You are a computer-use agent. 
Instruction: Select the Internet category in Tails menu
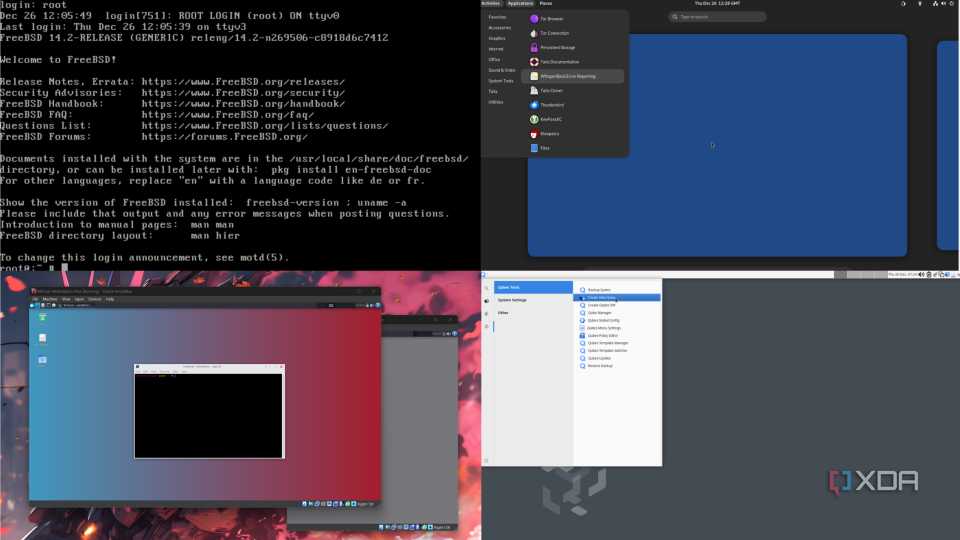pos(496,49)
